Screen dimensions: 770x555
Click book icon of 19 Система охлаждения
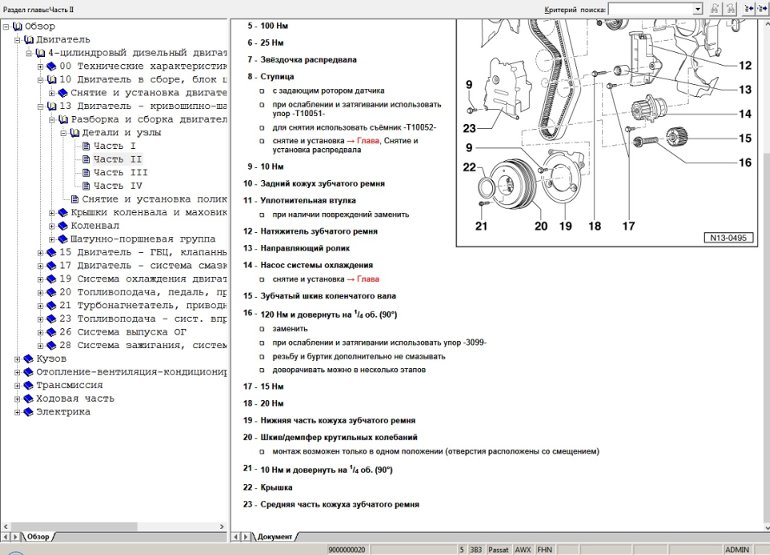pos(52,279)
